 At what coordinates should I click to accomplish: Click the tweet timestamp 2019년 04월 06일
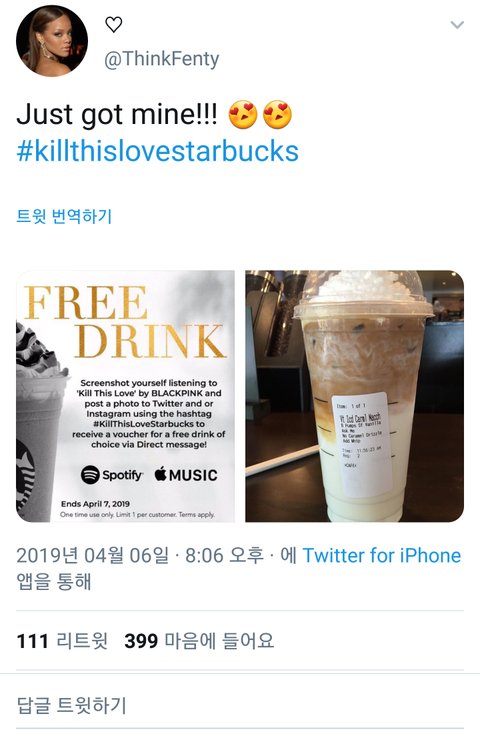(x=92, y=556)
